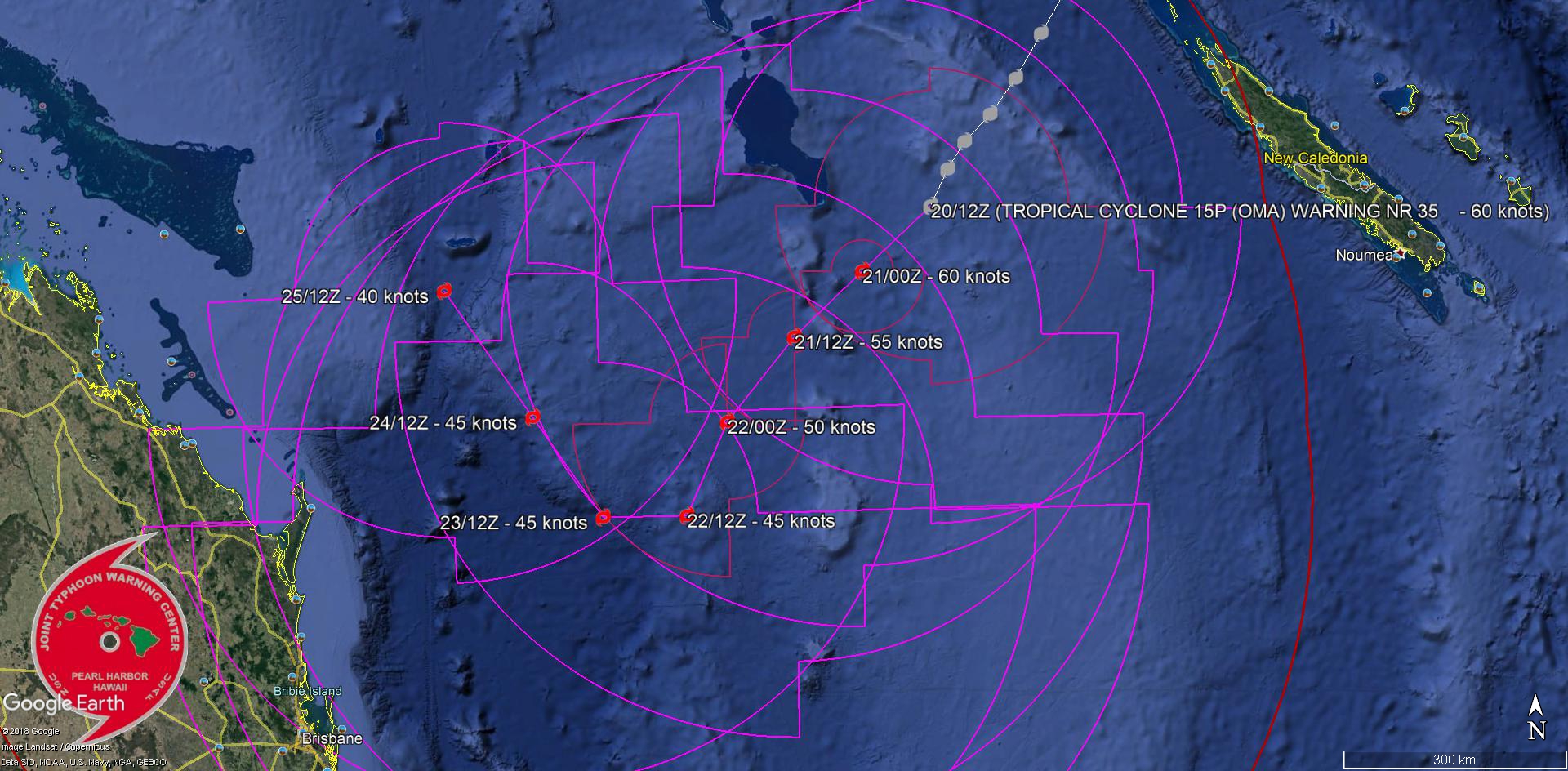1568x771 pixels.
Task: Click the Brisbane city label
Action: [x=332, y=738]
